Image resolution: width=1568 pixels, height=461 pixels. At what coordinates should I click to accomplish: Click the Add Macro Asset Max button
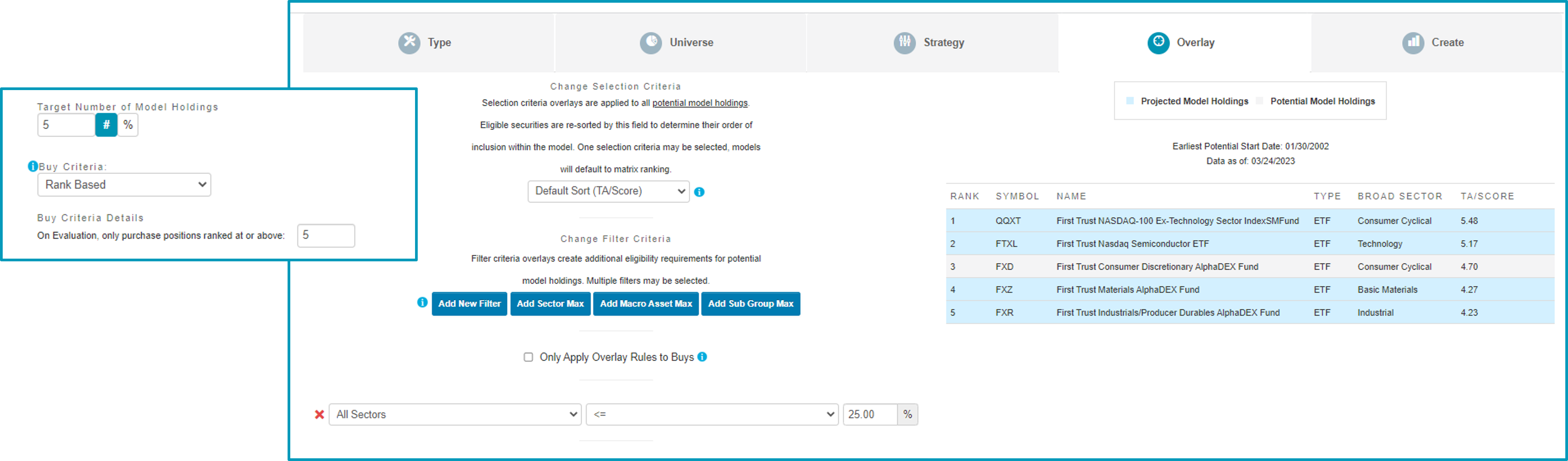pos(646,304)
